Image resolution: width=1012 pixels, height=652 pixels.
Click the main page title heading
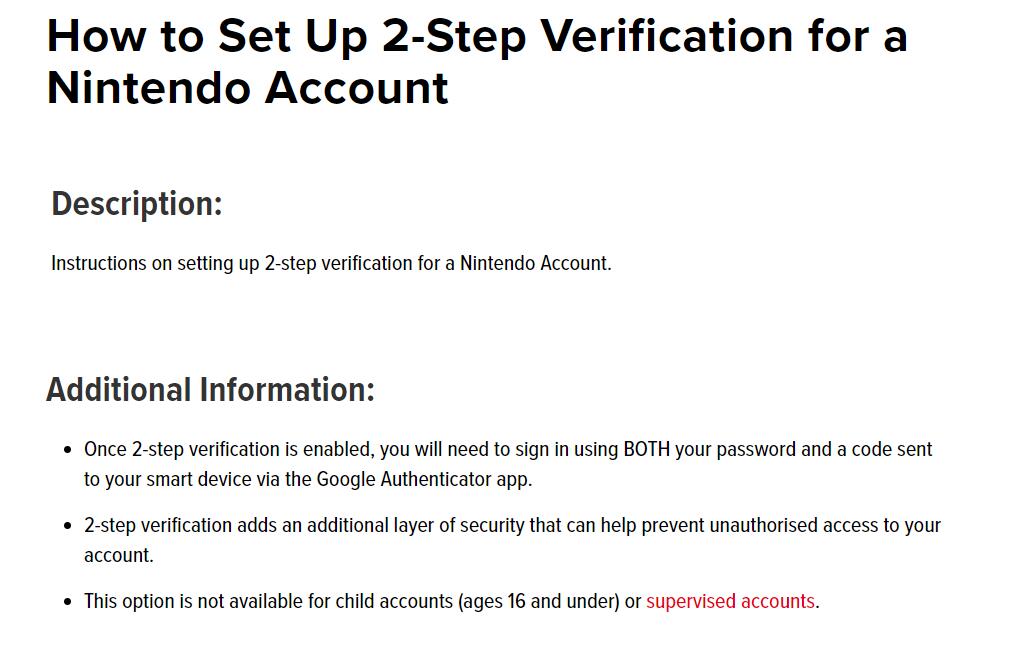[x=476, y=62]
